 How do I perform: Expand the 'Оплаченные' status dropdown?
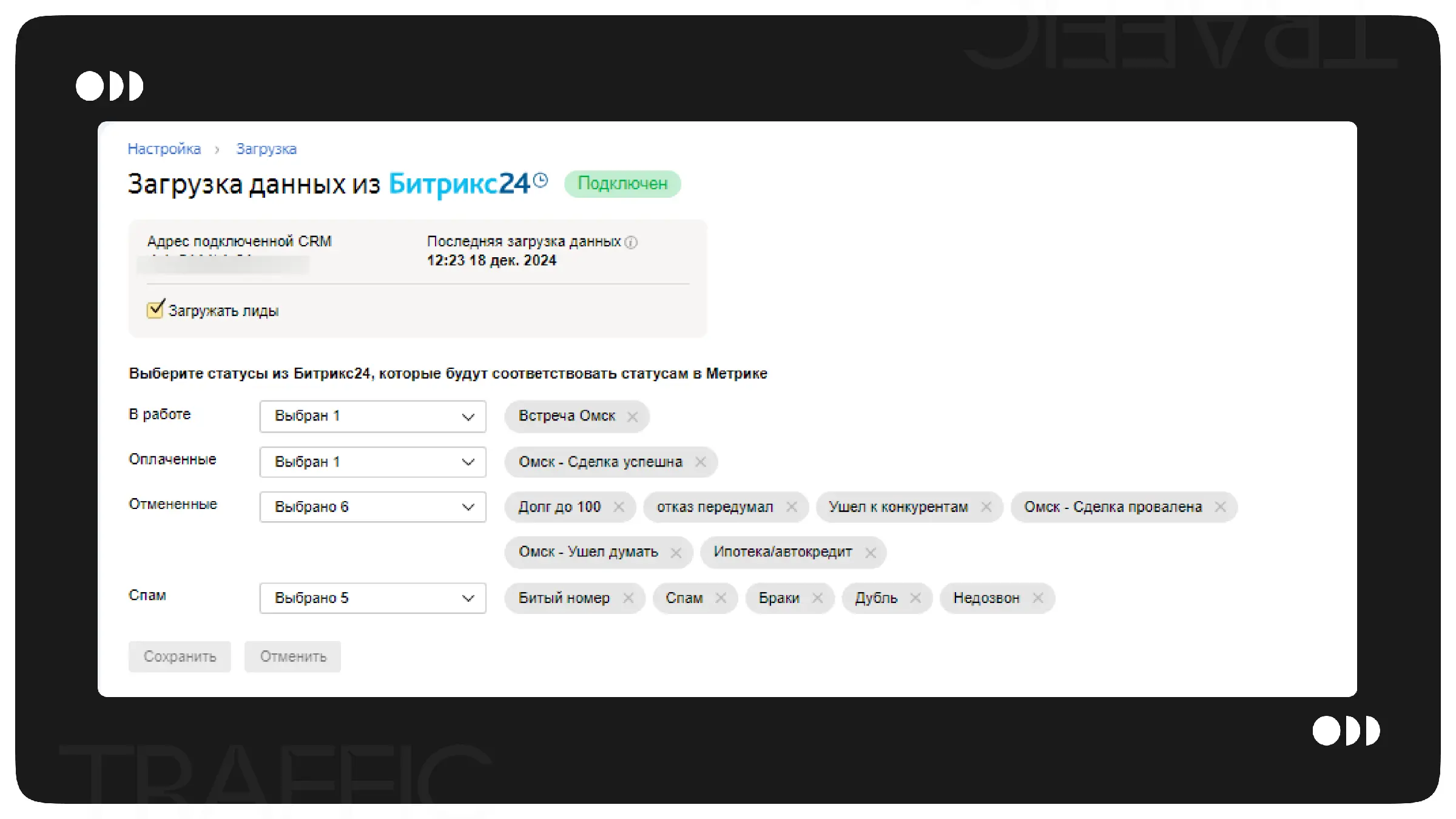[x=372, y=462]
